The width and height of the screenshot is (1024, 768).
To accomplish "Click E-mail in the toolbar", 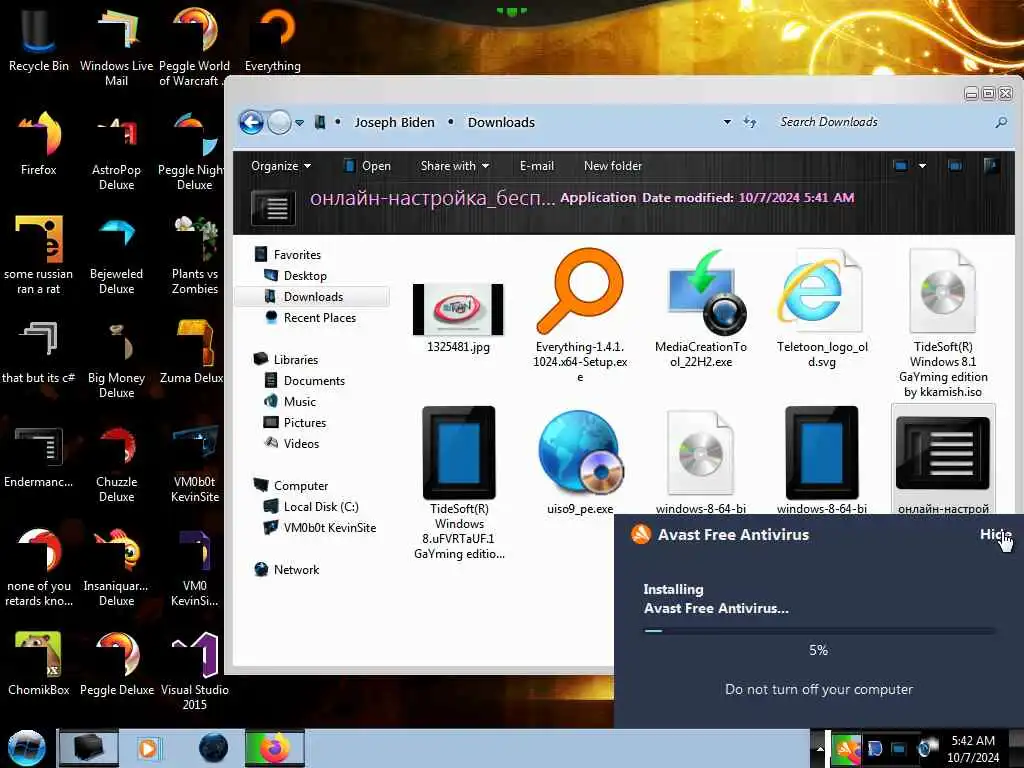I will (x=537, y=166).
